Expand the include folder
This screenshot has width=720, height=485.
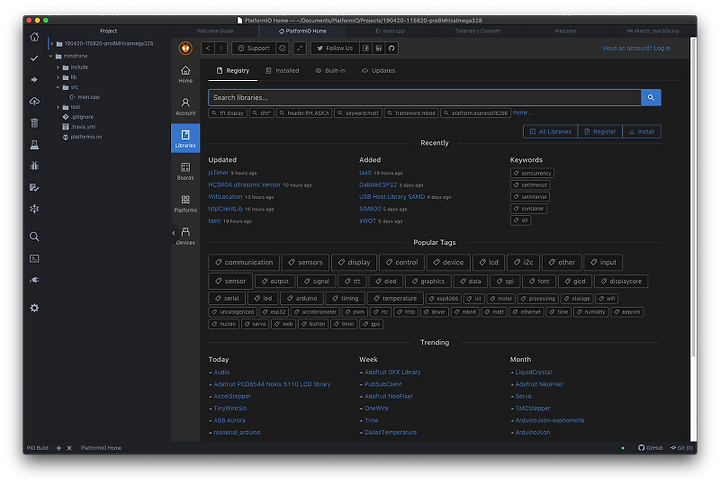point(58,67)
